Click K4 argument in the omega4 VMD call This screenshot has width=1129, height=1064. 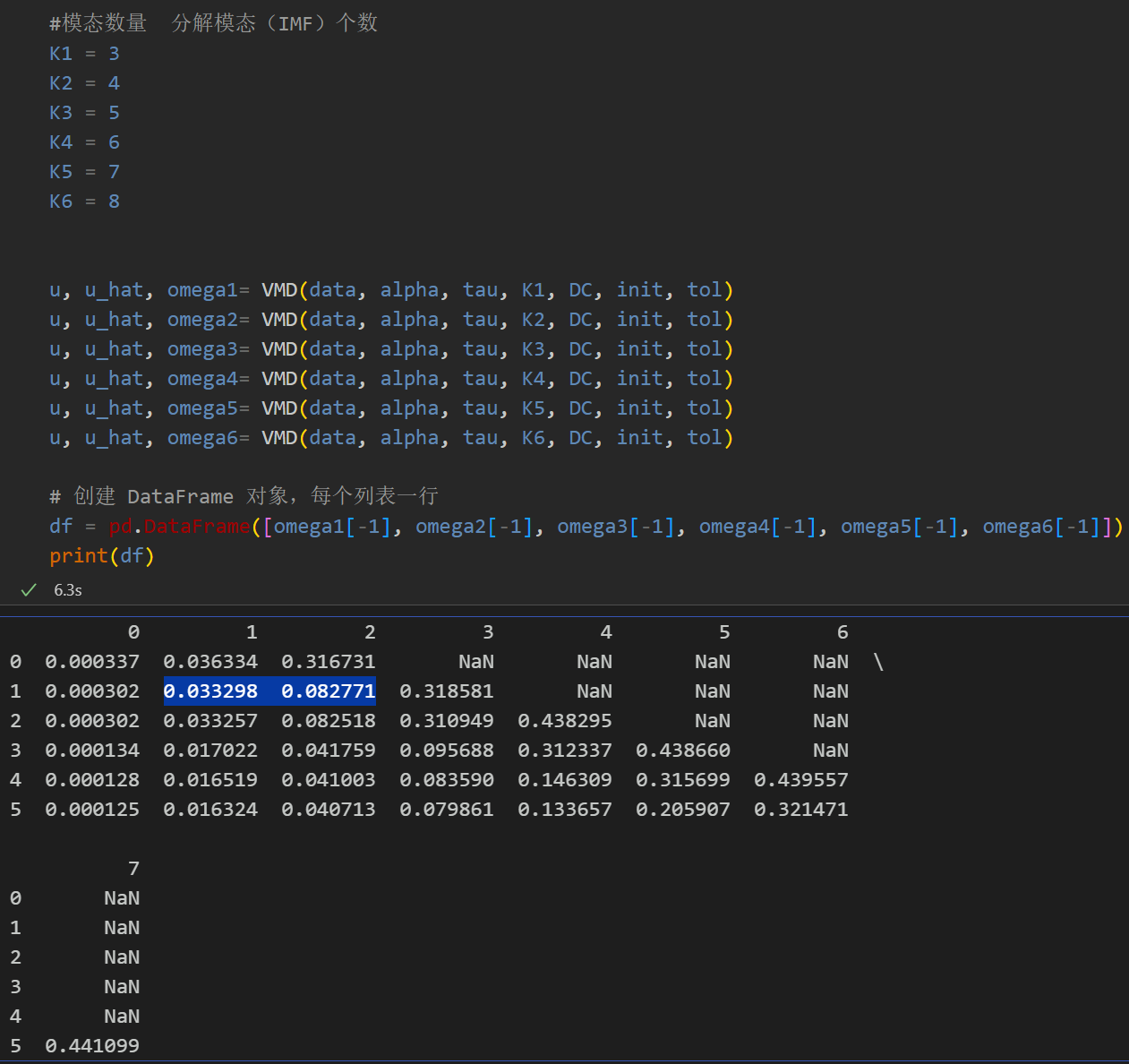click(534, 379)
